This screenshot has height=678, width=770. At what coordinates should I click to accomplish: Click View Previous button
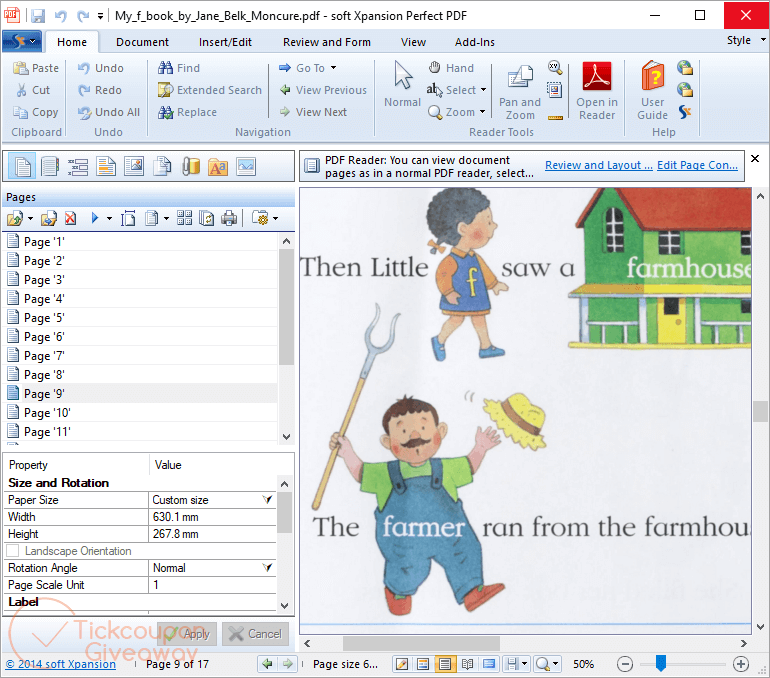[323, 90]
